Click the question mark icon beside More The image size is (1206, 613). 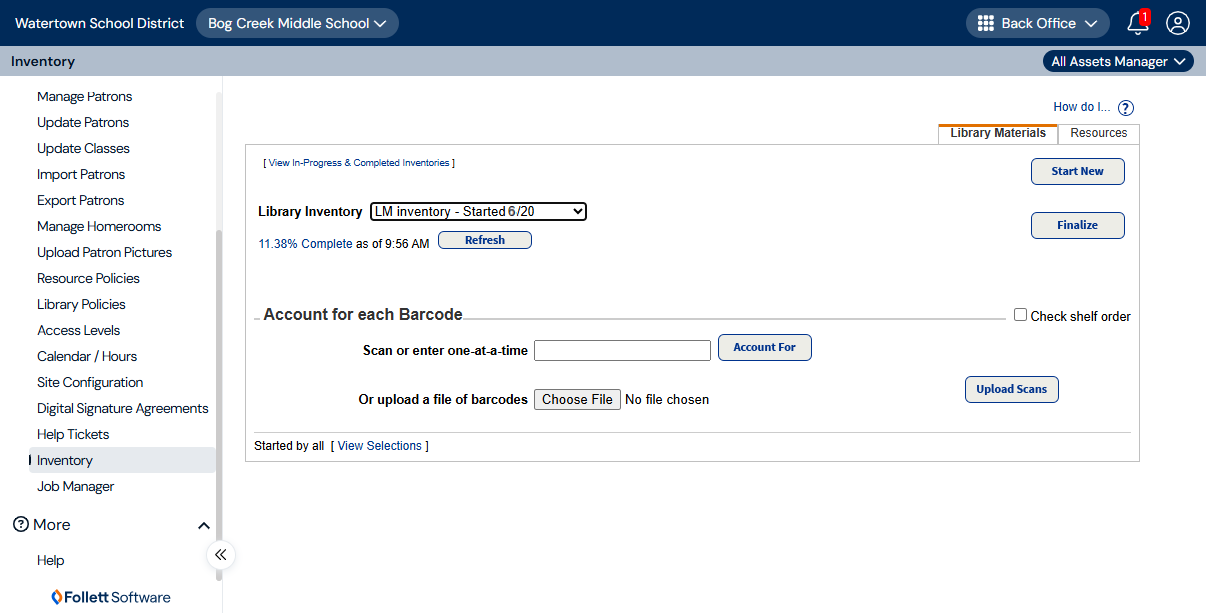pos(21,524)
